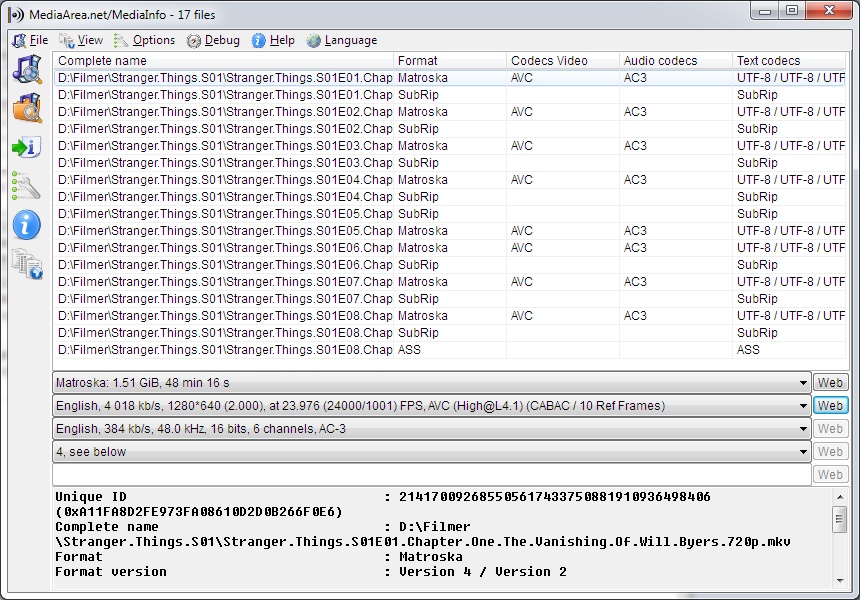Select the S01E08 ASS format row
860x600 pixels.
450,350
